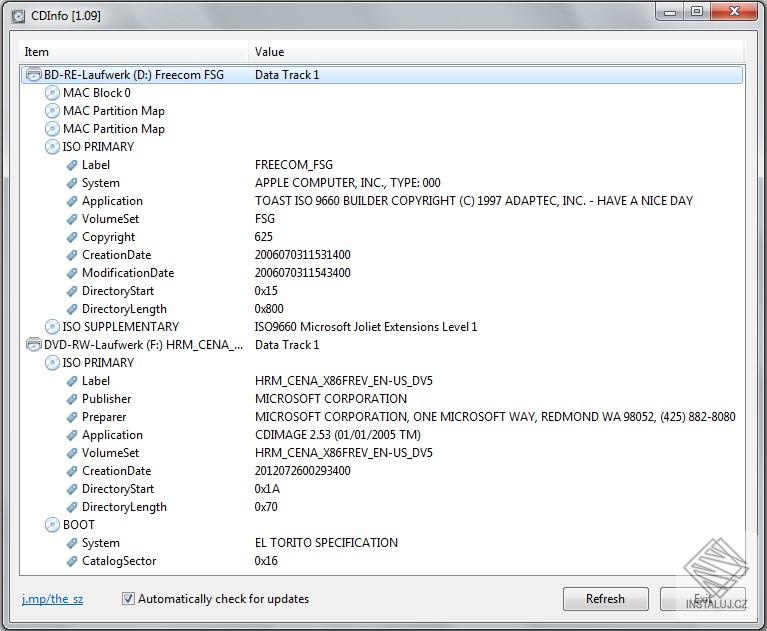Click the tag icon beside DirectoryLength 0x800

pos(72,309)
